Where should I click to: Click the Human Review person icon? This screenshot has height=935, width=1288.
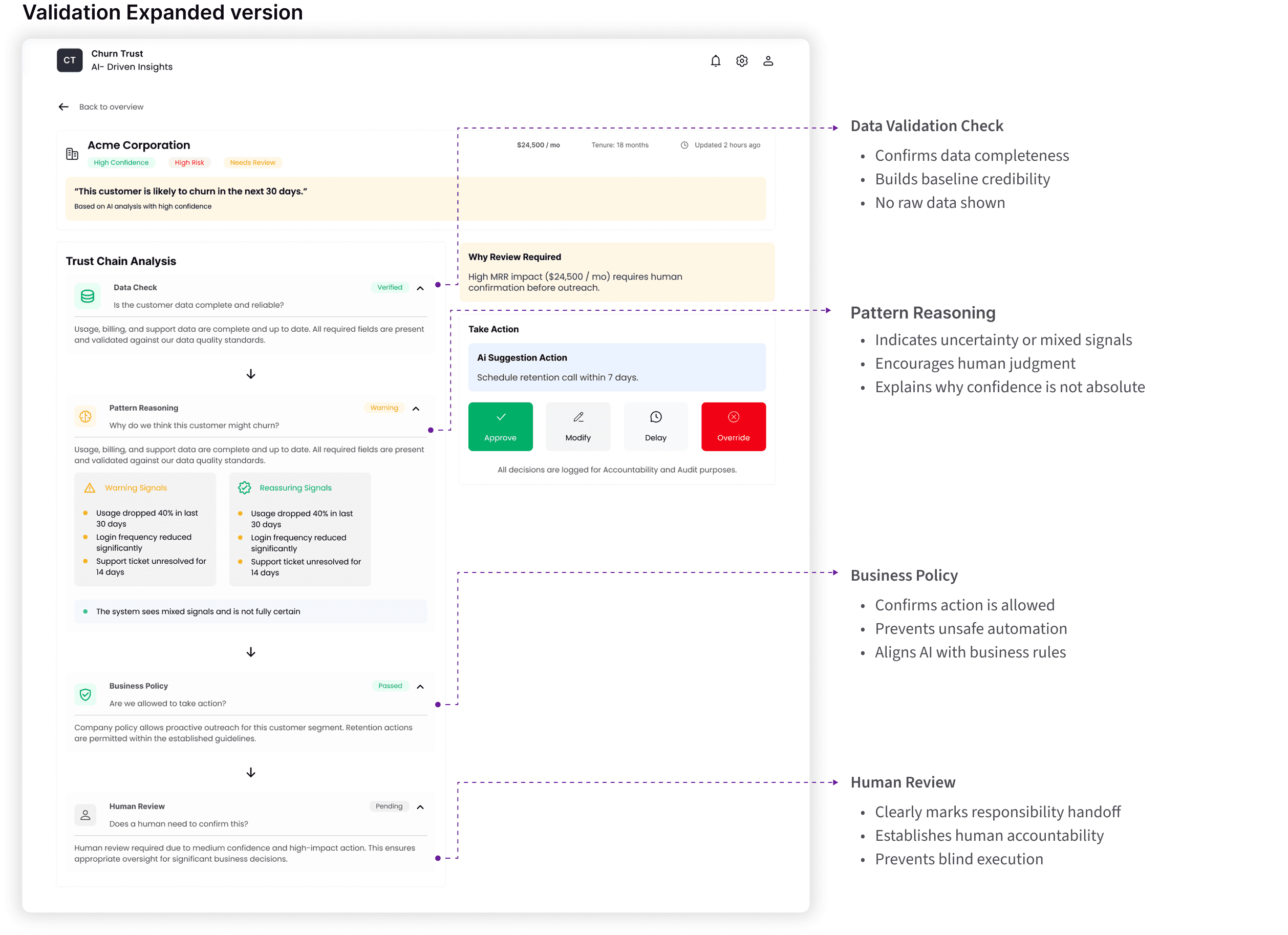86,815
